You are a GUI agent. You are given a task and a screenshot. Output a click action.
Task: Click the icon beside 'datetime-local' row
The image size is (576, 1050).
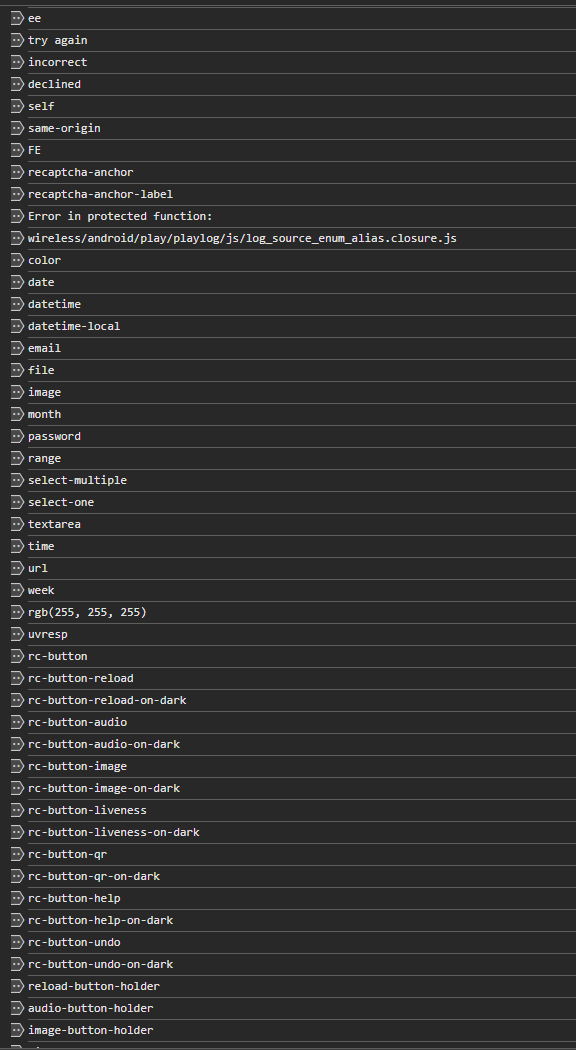[17, 326]
